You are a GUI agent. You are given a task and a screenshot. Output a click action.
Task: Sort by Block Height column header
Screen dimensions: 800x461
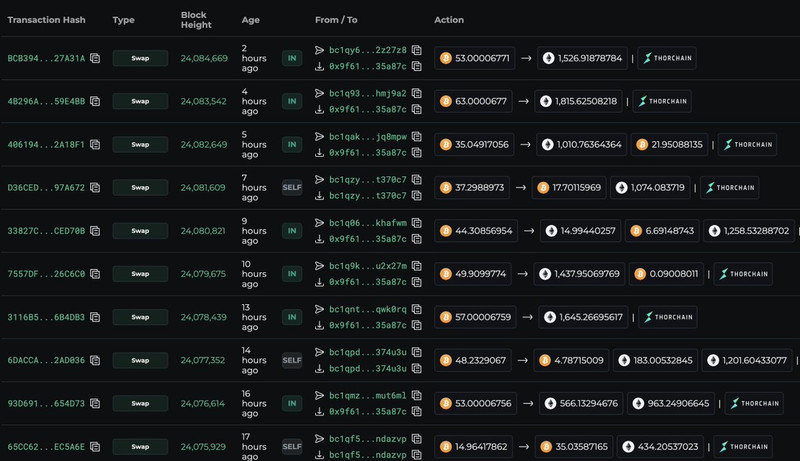click(195, 20)
